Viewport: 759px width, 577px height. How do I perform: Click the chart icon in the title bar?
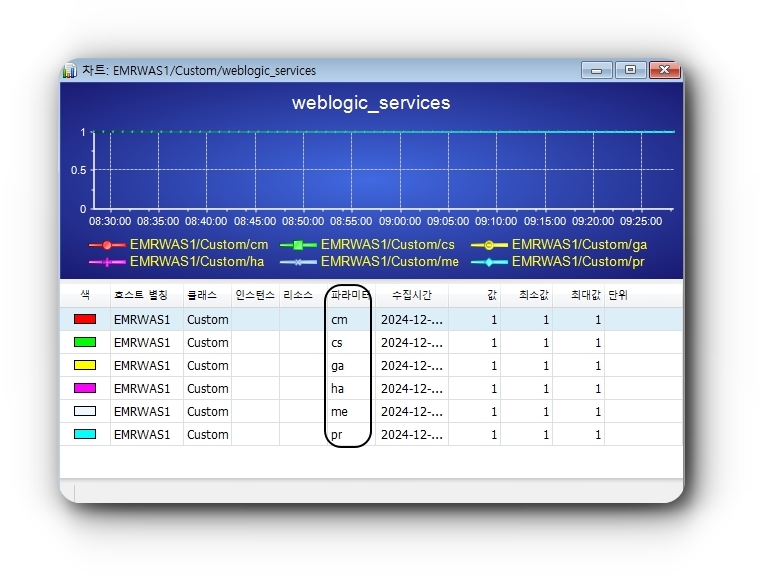[x=70, y=71]
